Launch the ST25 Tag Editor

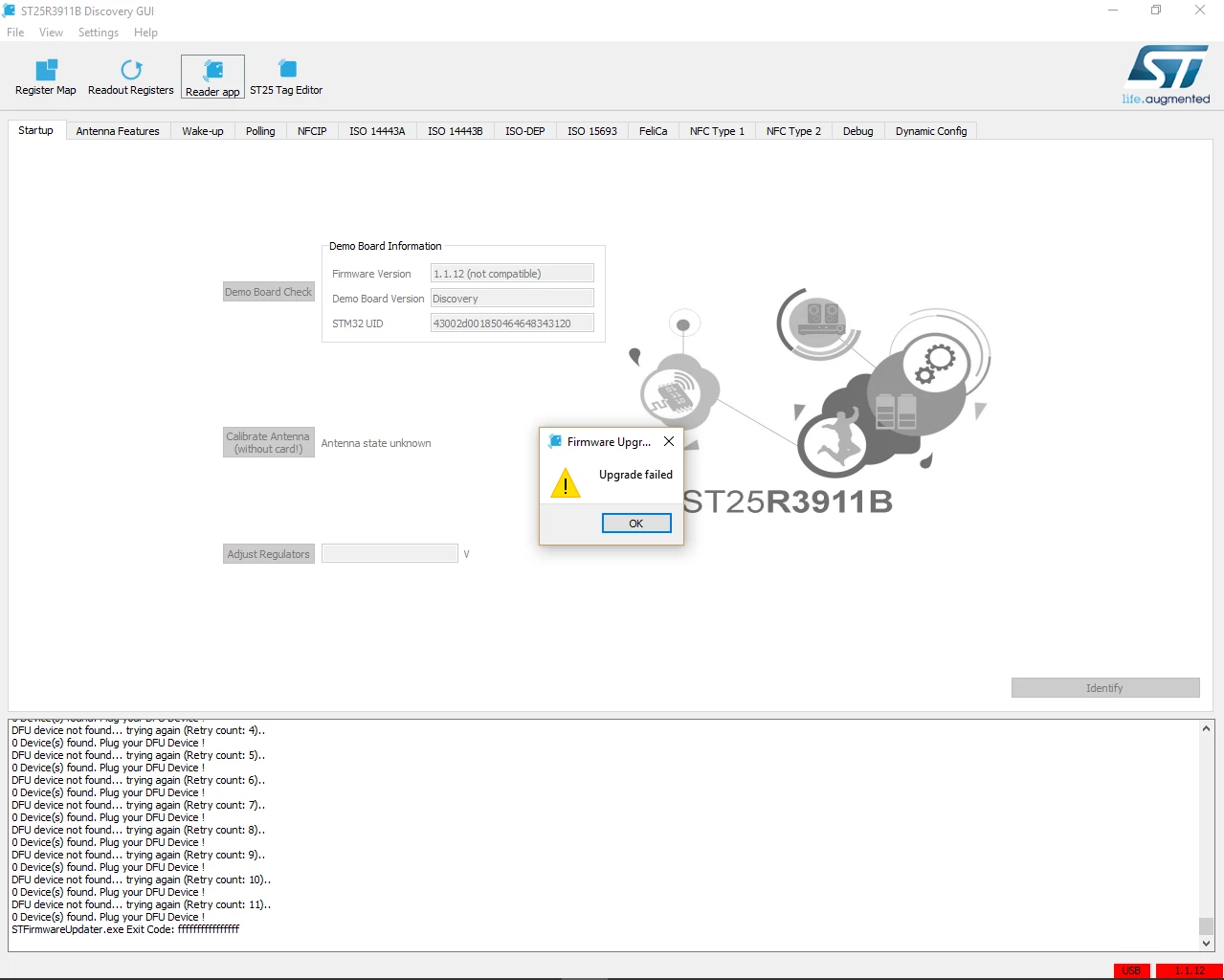286,78
